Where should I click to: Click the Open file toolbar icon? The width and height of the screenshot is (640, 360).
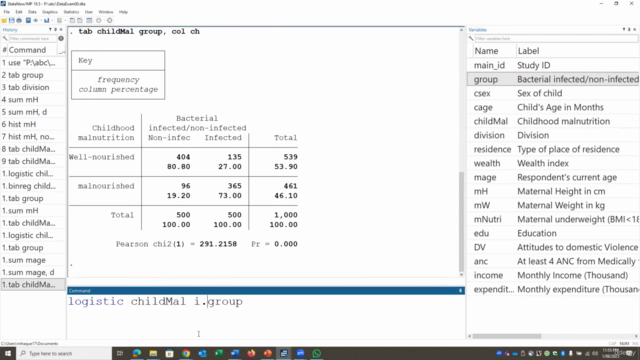click(x=4, y=20)
